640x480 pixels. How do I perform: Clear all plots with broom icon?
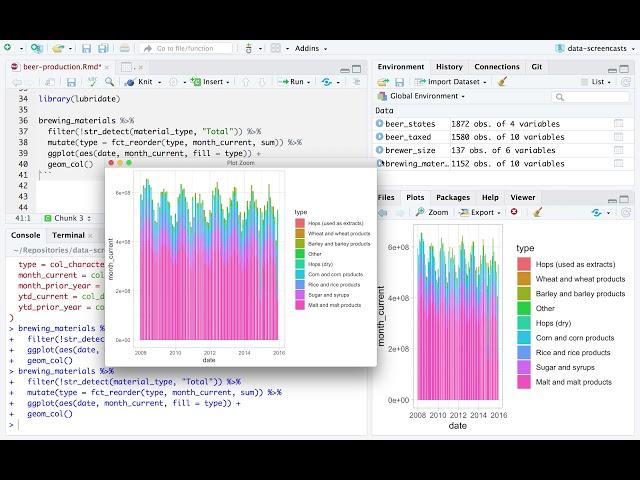(538, 212)
